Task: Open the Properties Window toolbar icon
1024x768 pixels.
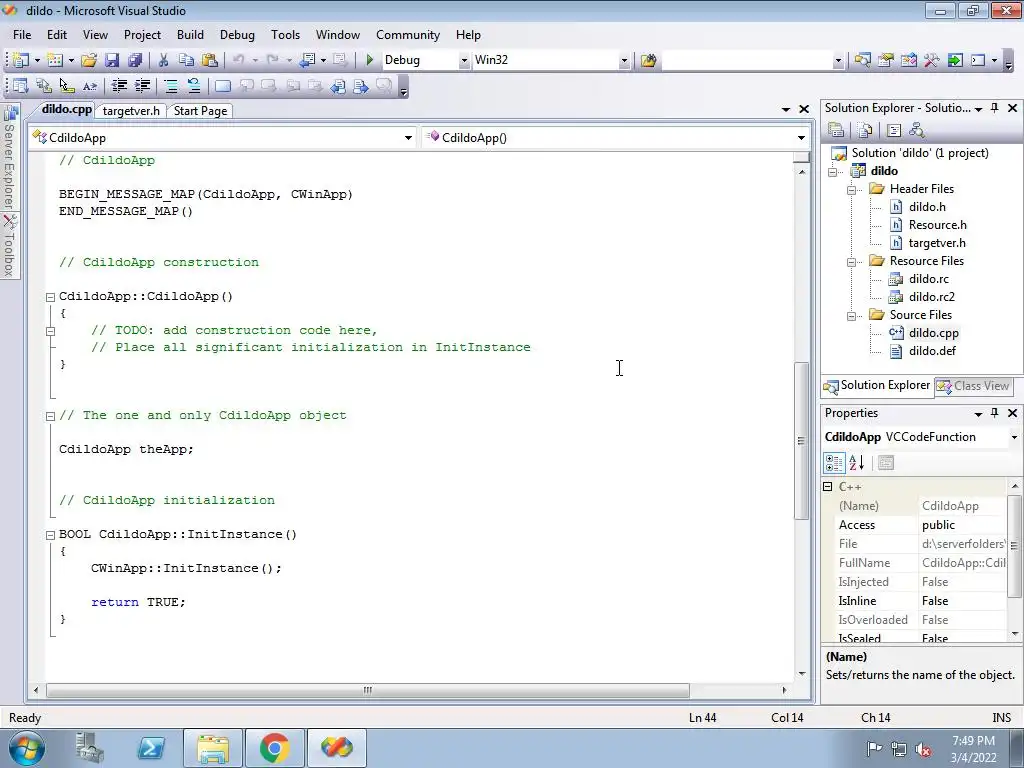Action: 886,60
